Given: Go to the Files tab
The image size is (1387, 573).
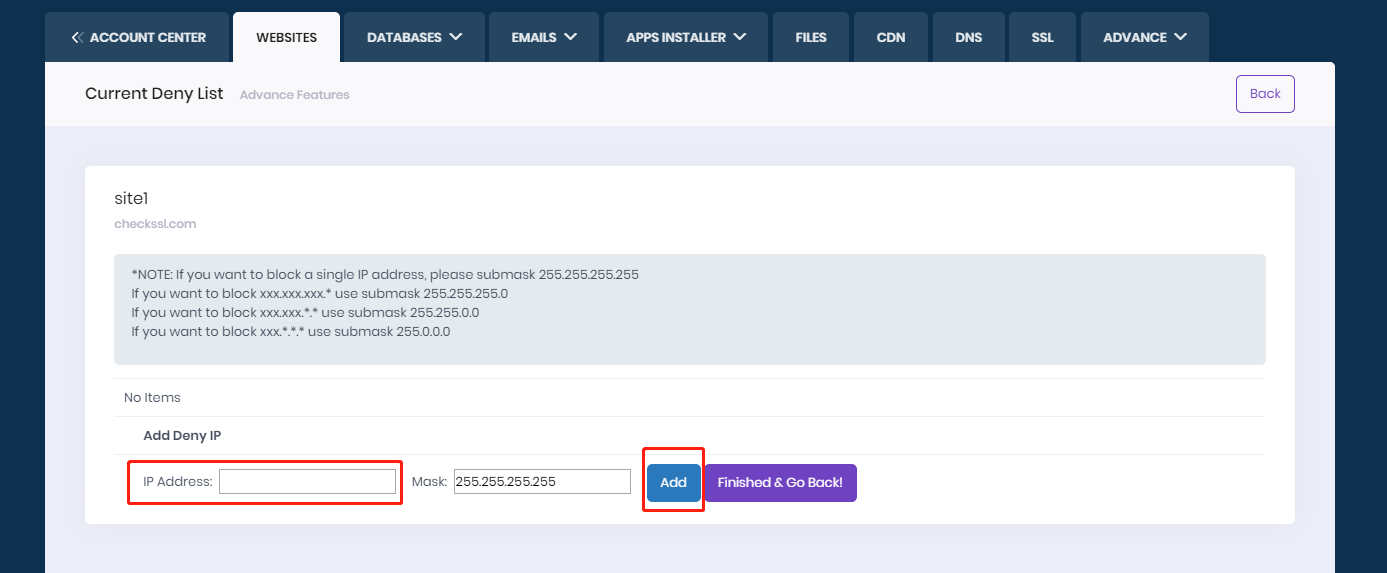Looking at the screenshot, I should coord(811,37).
